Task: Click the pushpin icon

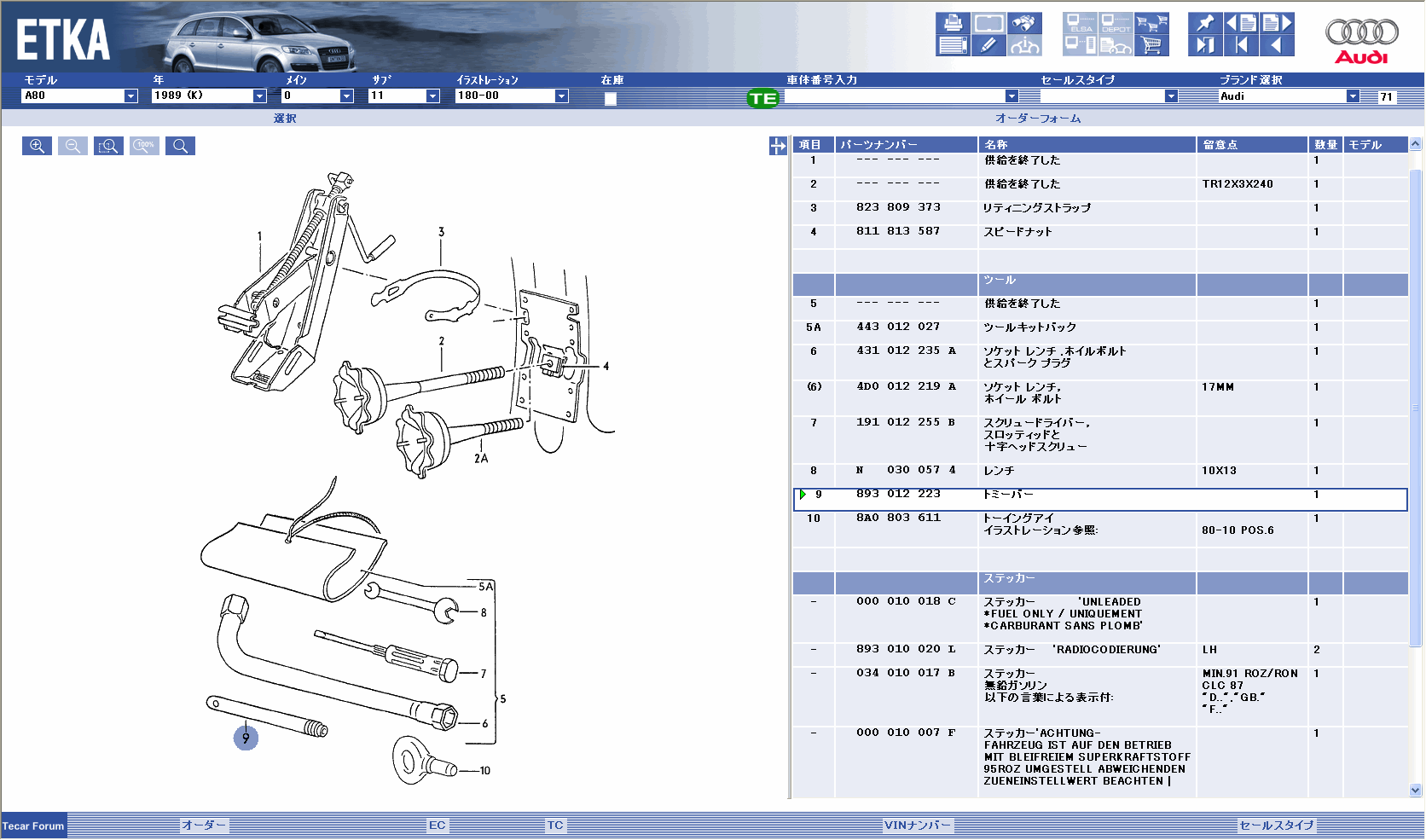Action: 1205,23
